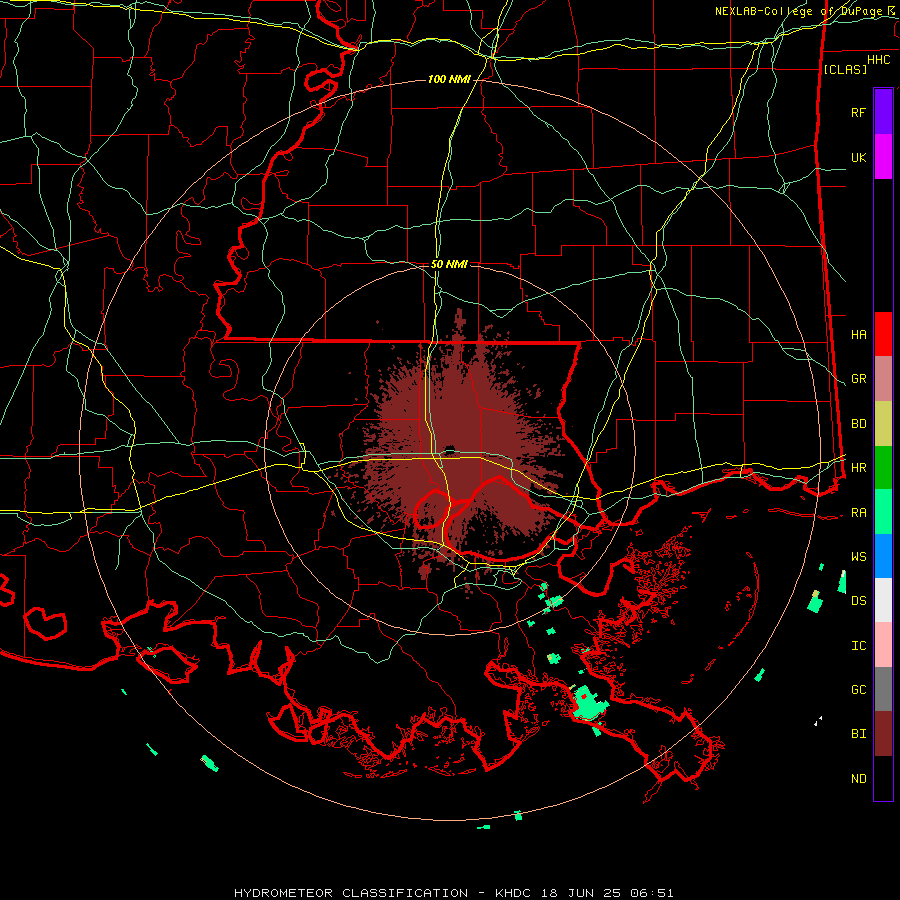
Task: Click the IC legend label
Action: pyautogui.click(x=858, y=645)
